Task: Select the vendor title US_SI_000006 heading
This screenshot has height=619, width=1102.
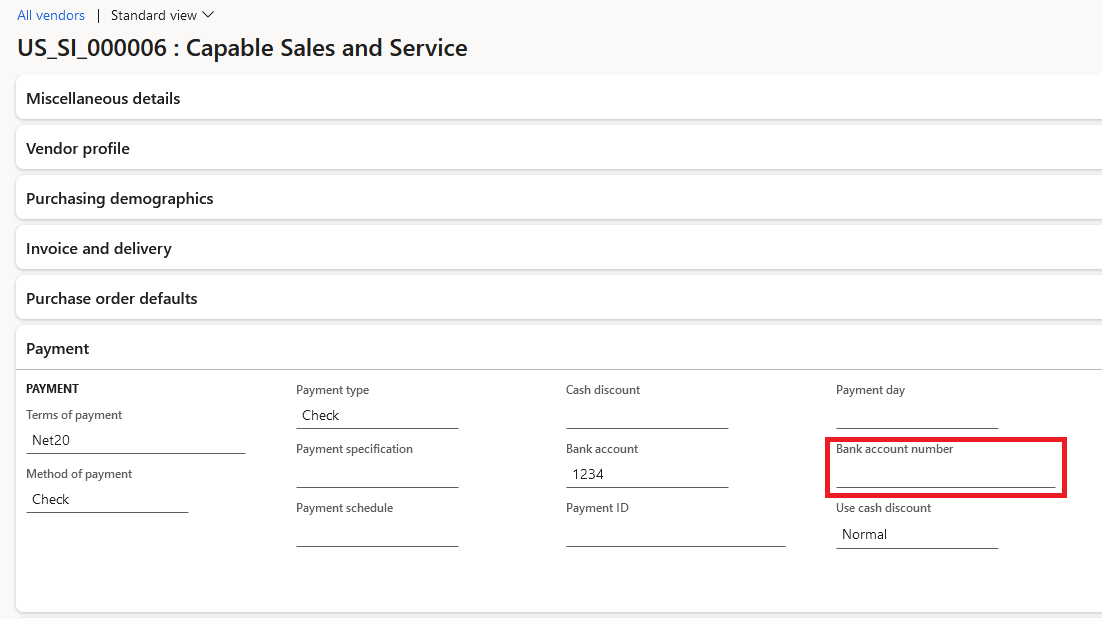Action: (242, 48)
